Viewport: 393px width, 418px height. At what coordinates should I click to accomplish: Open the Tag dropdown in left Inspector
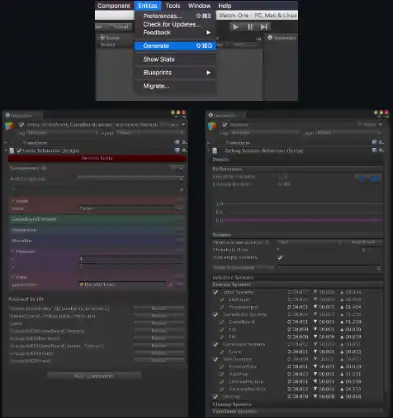coord(62,133)
